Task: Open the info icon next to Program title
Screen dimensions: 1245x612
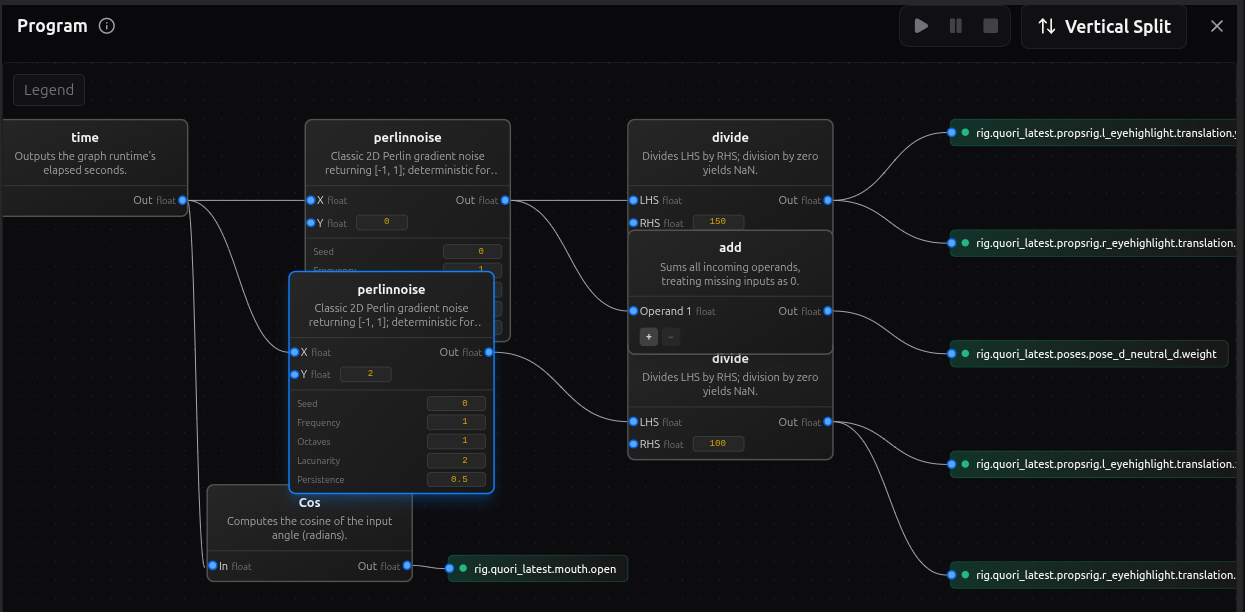Action: pyautogui.click(x=106, y=26)
